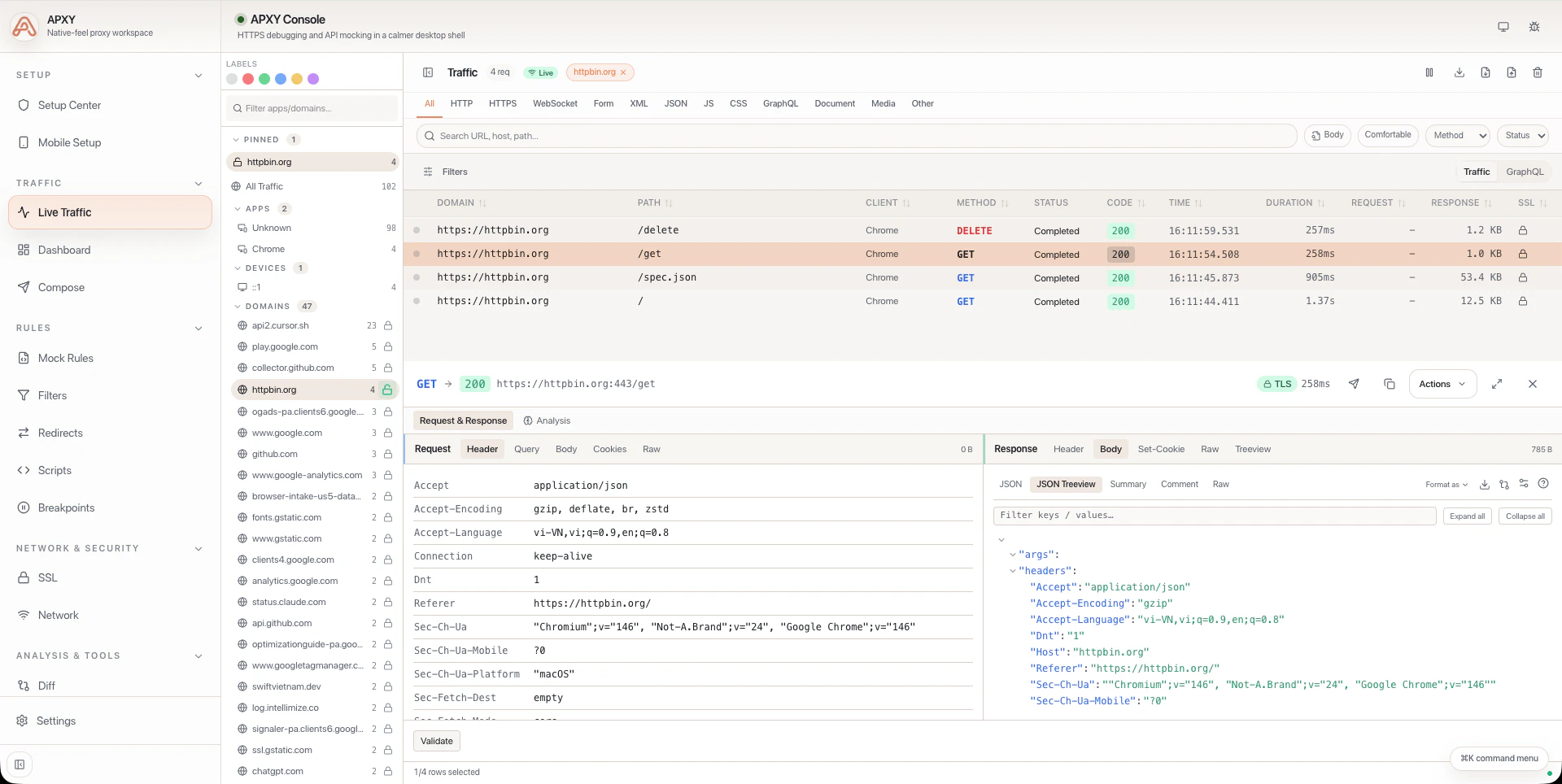Select the red label color dot

coord(248,79)
